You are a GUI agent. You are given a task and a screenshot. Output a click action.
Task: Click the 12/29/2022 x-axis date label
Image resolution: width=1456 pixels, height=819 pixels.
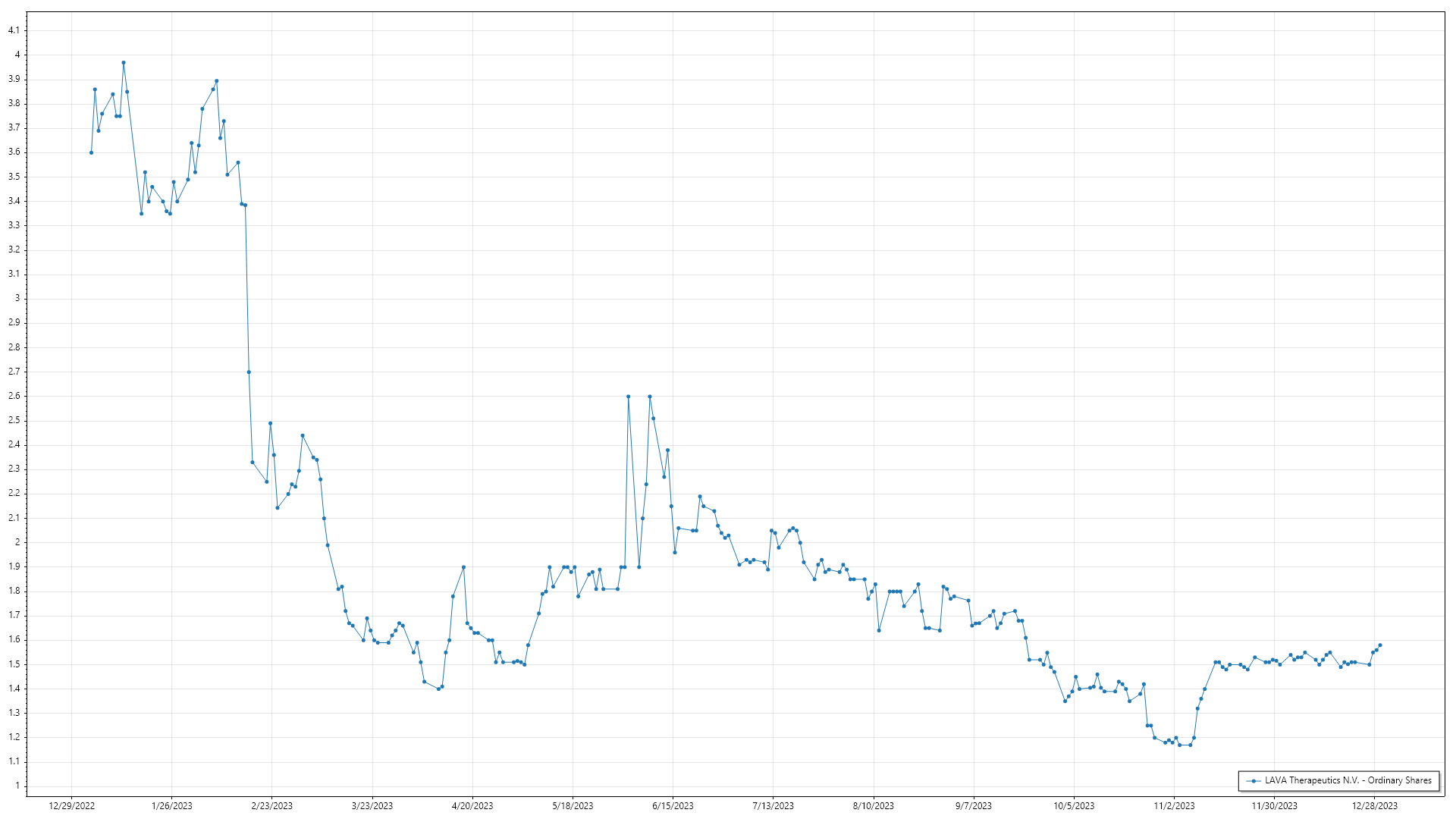[x=71, y=806]
